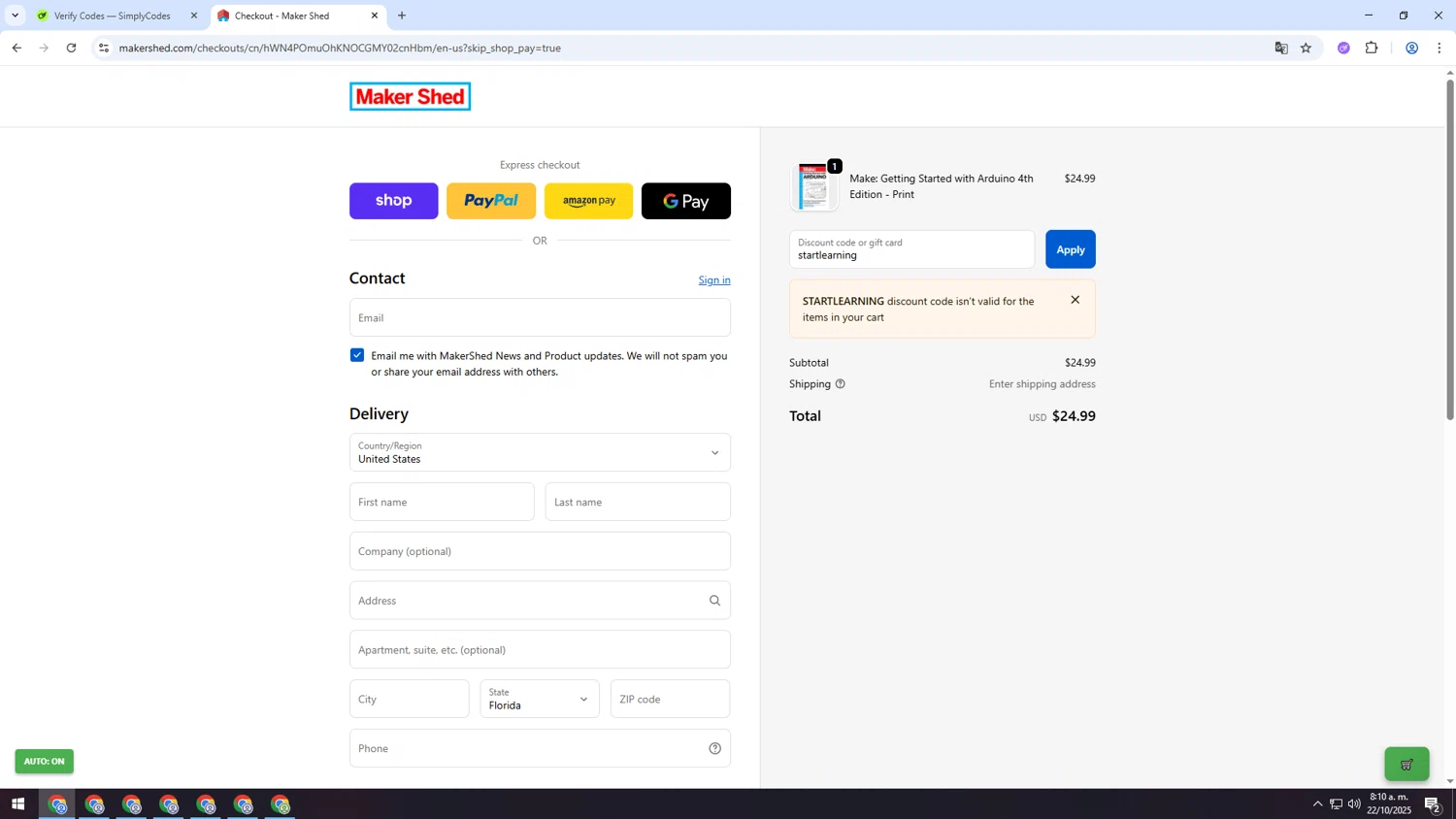Viewport: 1456px width, 819px height.
Task: Bookmark this page with star icon
Action: pyautogui.click(x=1306, y=48)
